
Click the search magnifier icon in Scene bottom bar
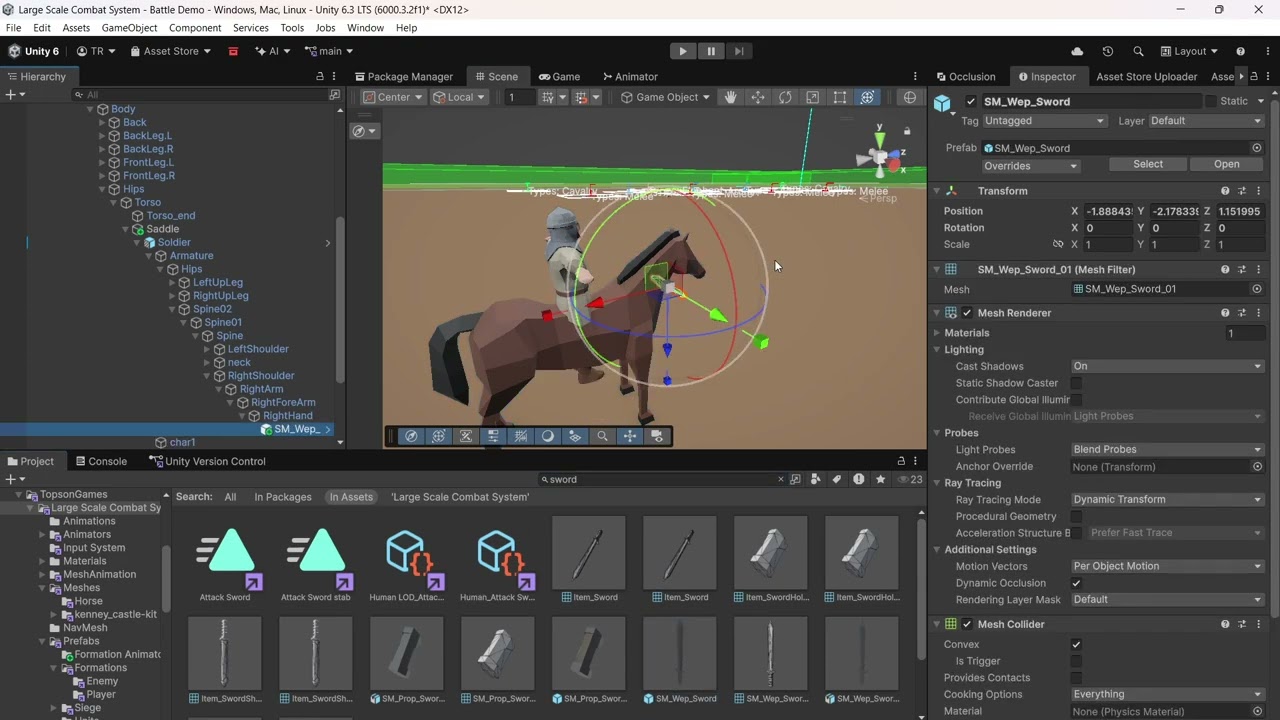602,436
